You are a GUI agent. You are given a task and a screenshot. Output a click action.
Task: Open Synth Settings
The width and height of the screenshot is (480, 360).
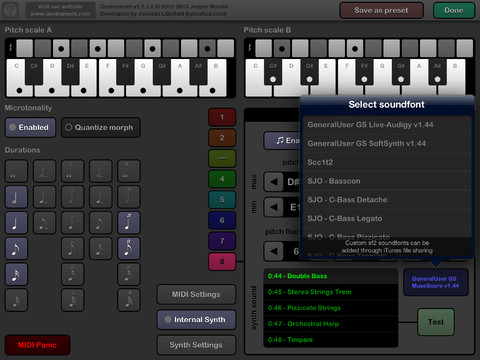pos(196,345)
